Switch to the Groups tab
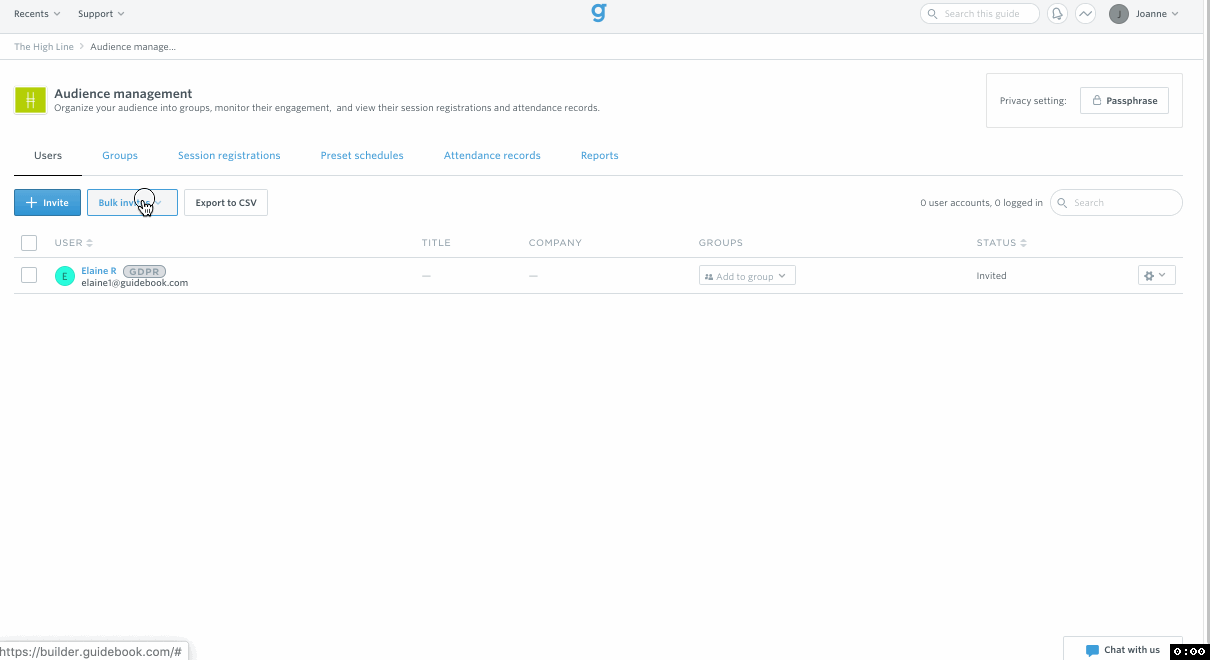Viewport: 1210px width, 660px height. click(x=119, y=155)
